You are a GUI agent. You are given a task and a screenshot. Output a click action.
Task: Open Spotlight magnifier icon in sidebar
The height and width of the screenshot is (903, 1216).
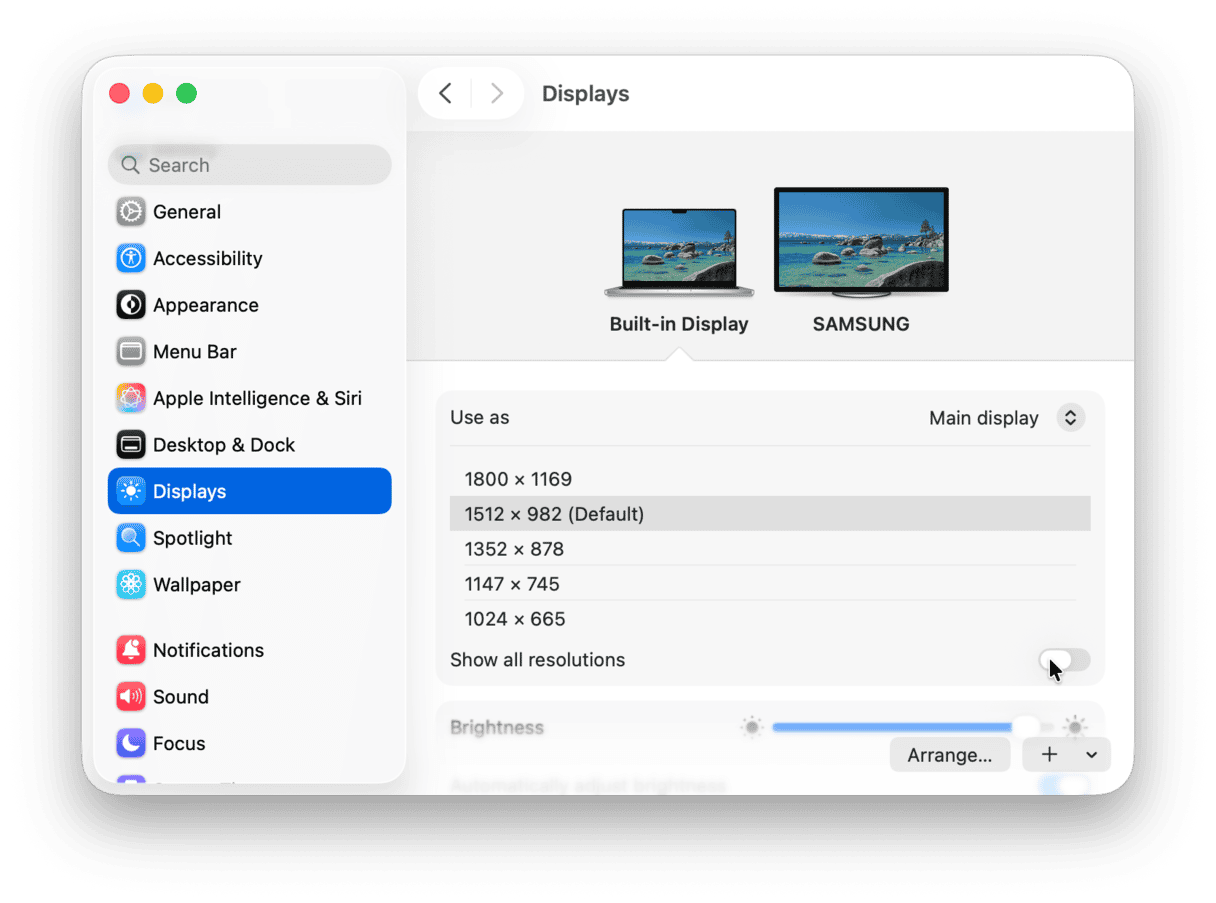coord(131,538)
